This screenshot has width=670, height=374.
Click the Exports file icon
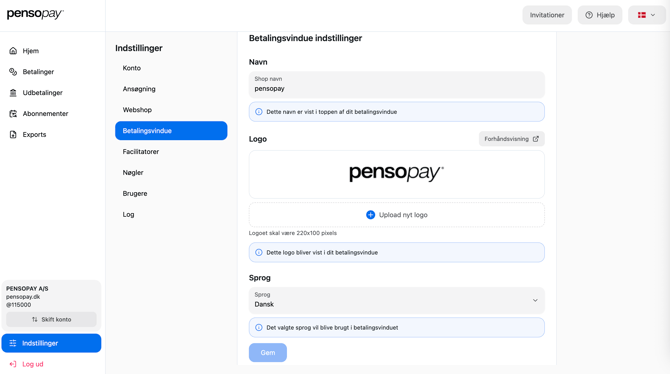click(x=13, y=135)
